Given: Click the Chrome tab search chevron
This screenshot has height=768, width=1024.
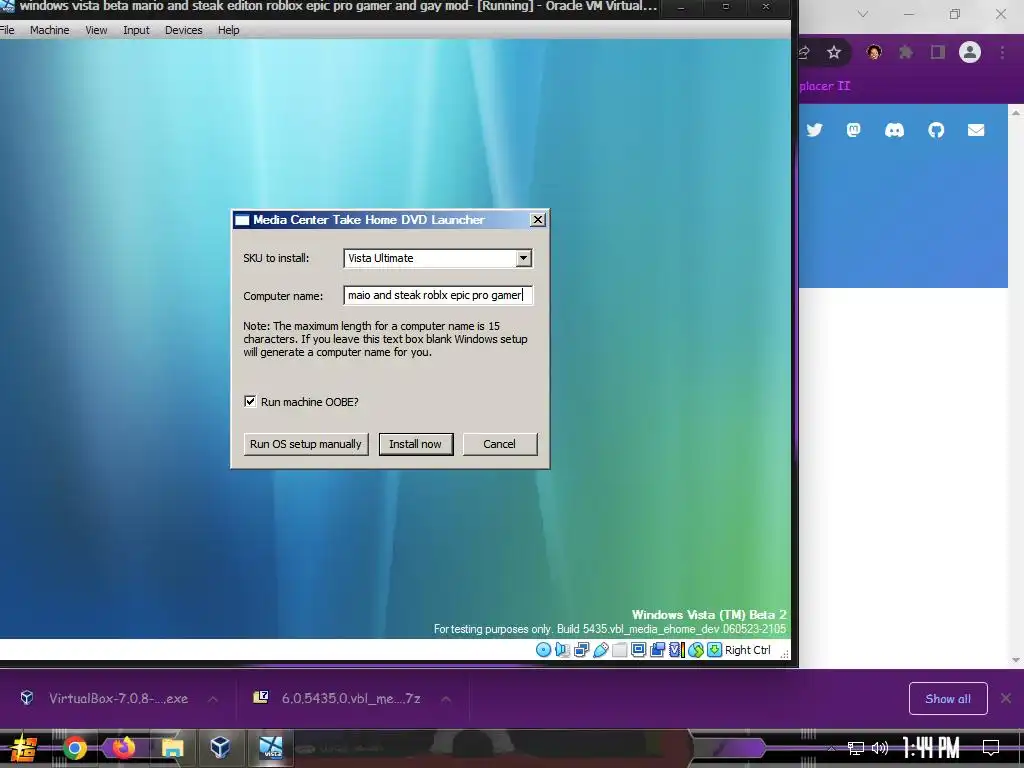Looking at the screenshot, I should point(863,14).
